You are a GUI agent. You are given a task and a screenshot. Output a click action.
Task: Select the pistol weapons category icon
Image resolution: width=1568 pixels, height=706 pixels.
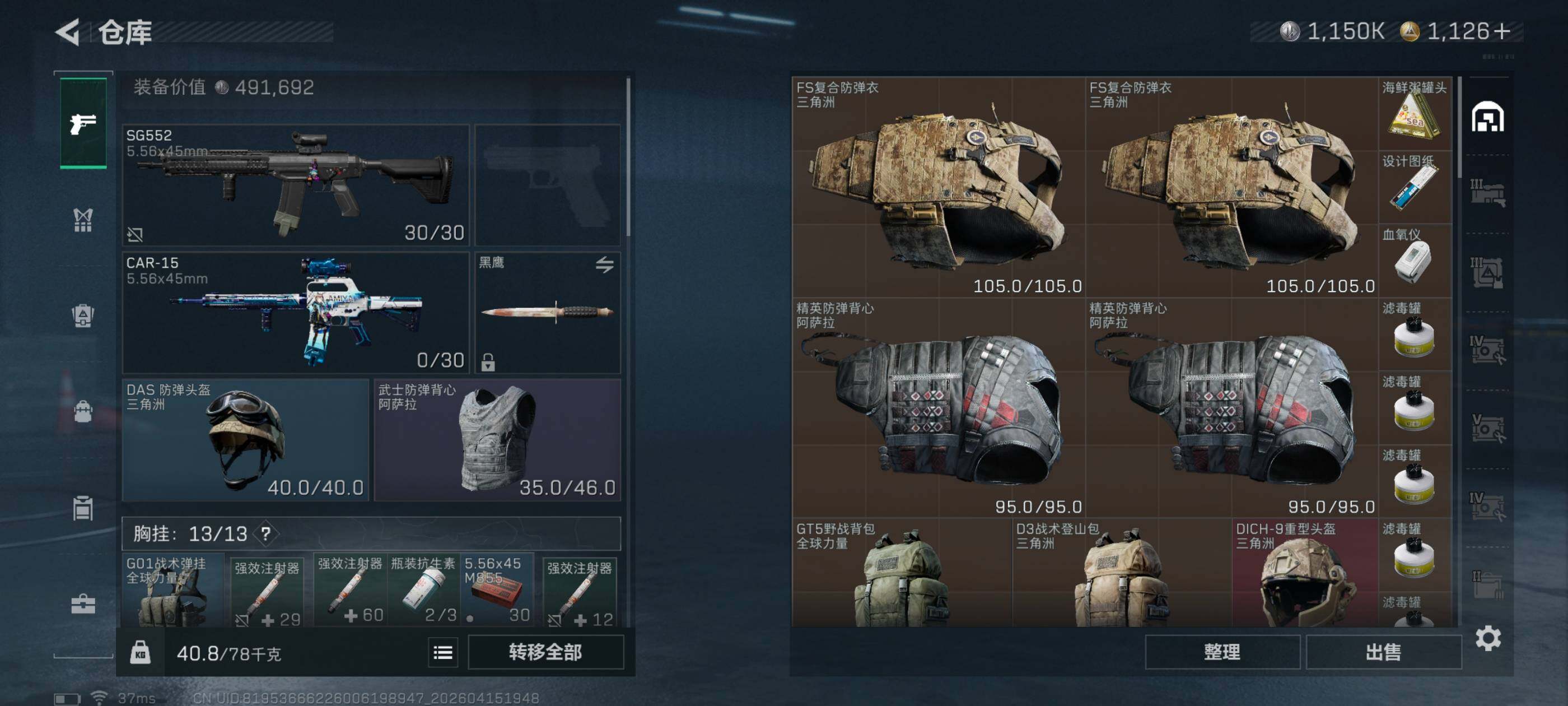click(x=83, y=123)
